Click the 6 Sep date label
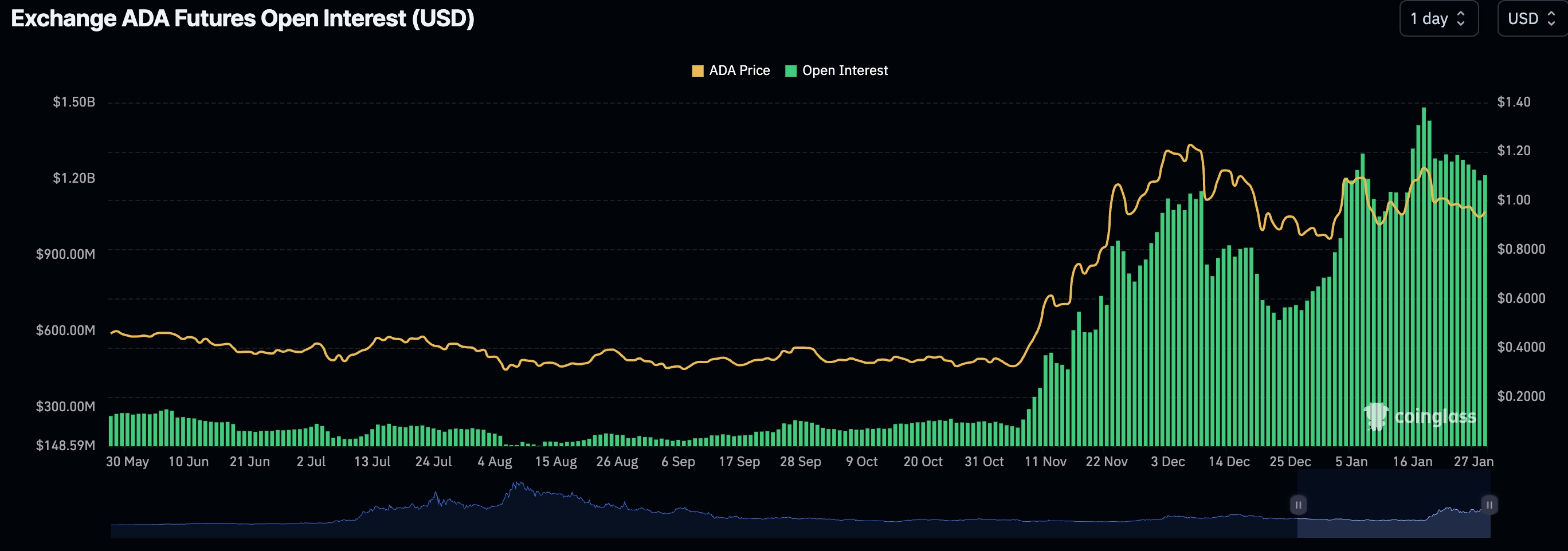Viewport: 1568px width, 551px height. click(678, 462)
